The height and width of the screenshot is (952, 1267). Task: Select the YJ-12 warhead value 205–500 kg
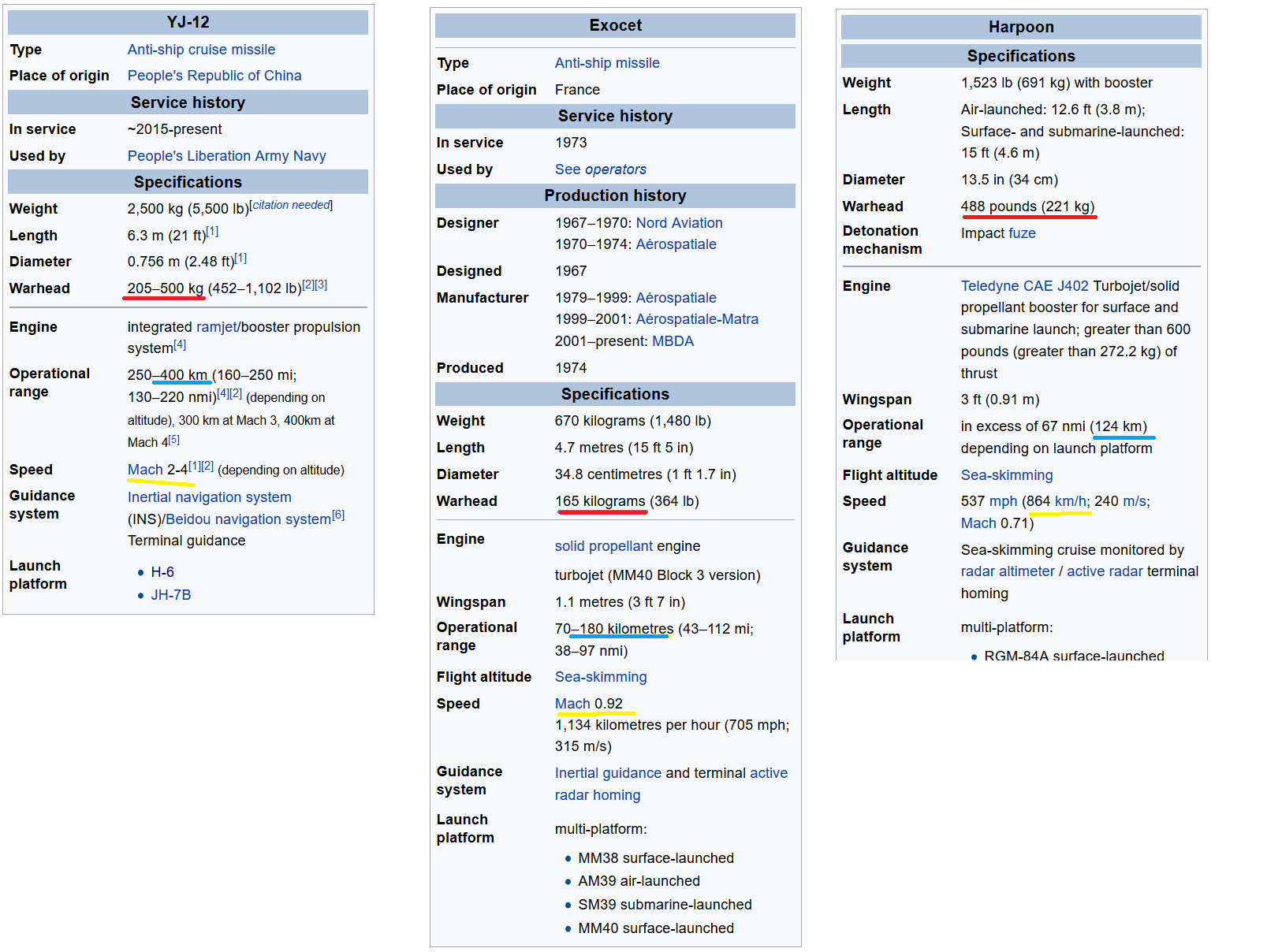166,288
